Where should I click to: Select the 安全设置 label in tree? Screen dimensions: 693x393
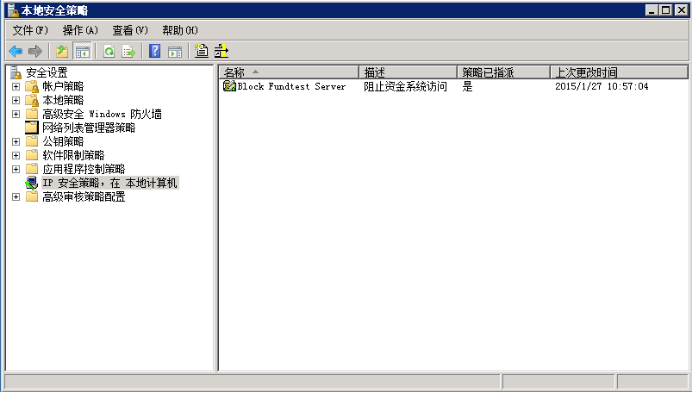coord(47,72)
